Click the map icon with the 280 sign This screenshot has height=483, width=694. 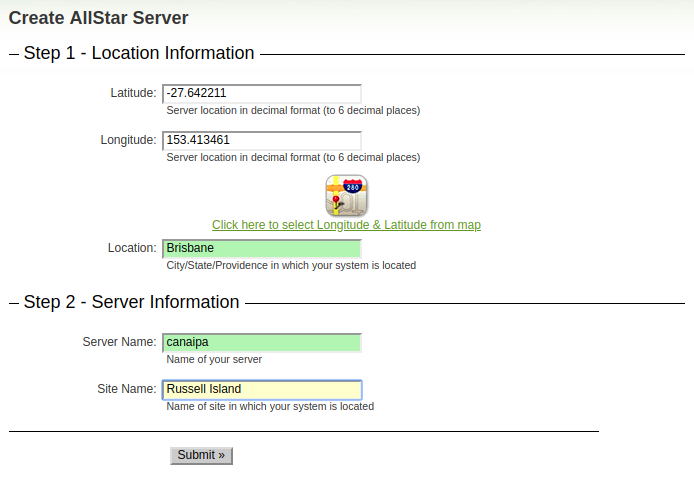[346, 195]
